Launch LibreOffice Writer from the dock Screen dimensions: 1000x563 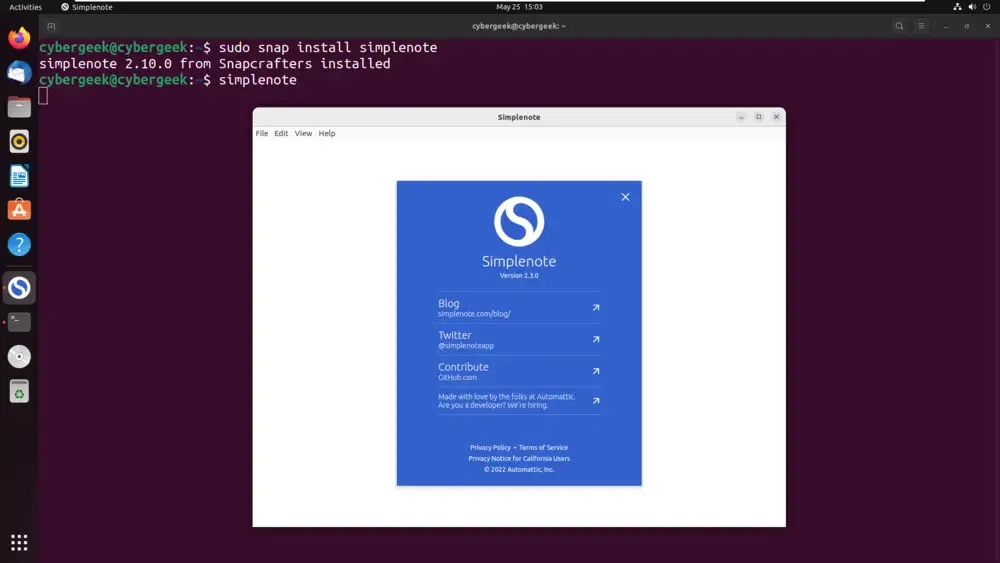pyautogui.click(x=19, y=175)
